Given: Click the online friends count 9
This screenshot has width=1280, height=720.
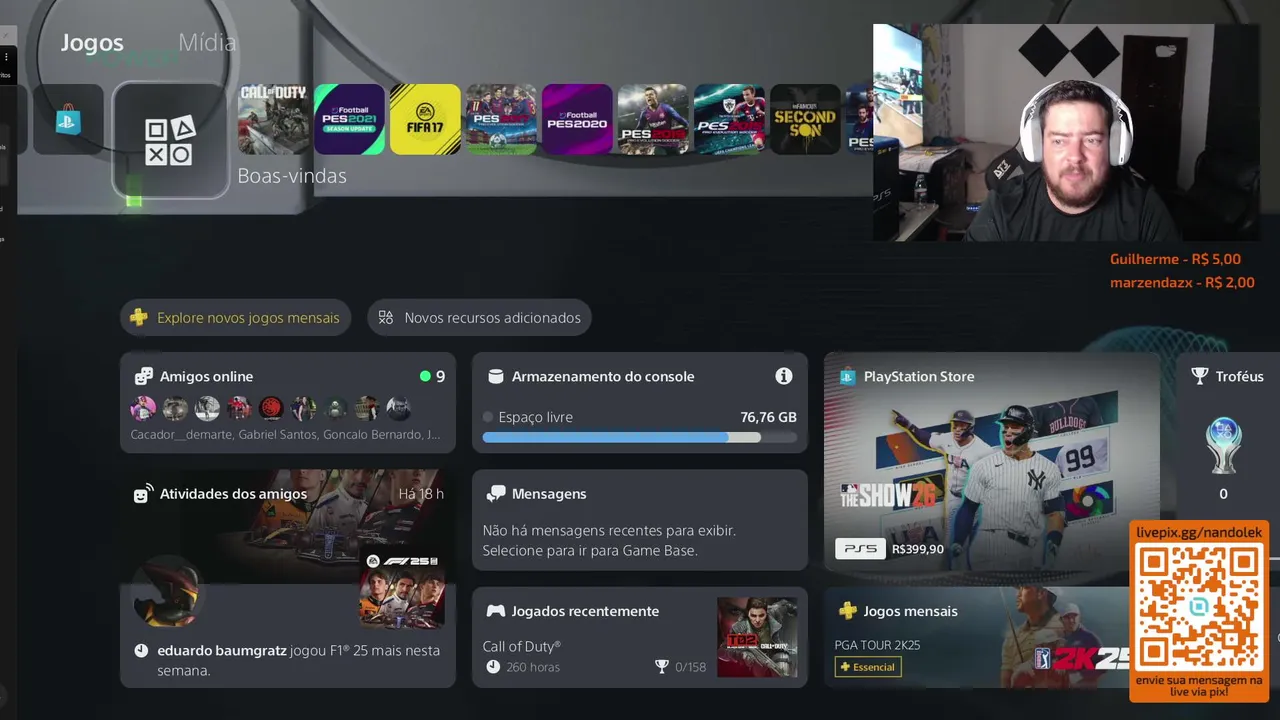Looking at the screenshot, I should pyautogui.click(x=440, y=377).
